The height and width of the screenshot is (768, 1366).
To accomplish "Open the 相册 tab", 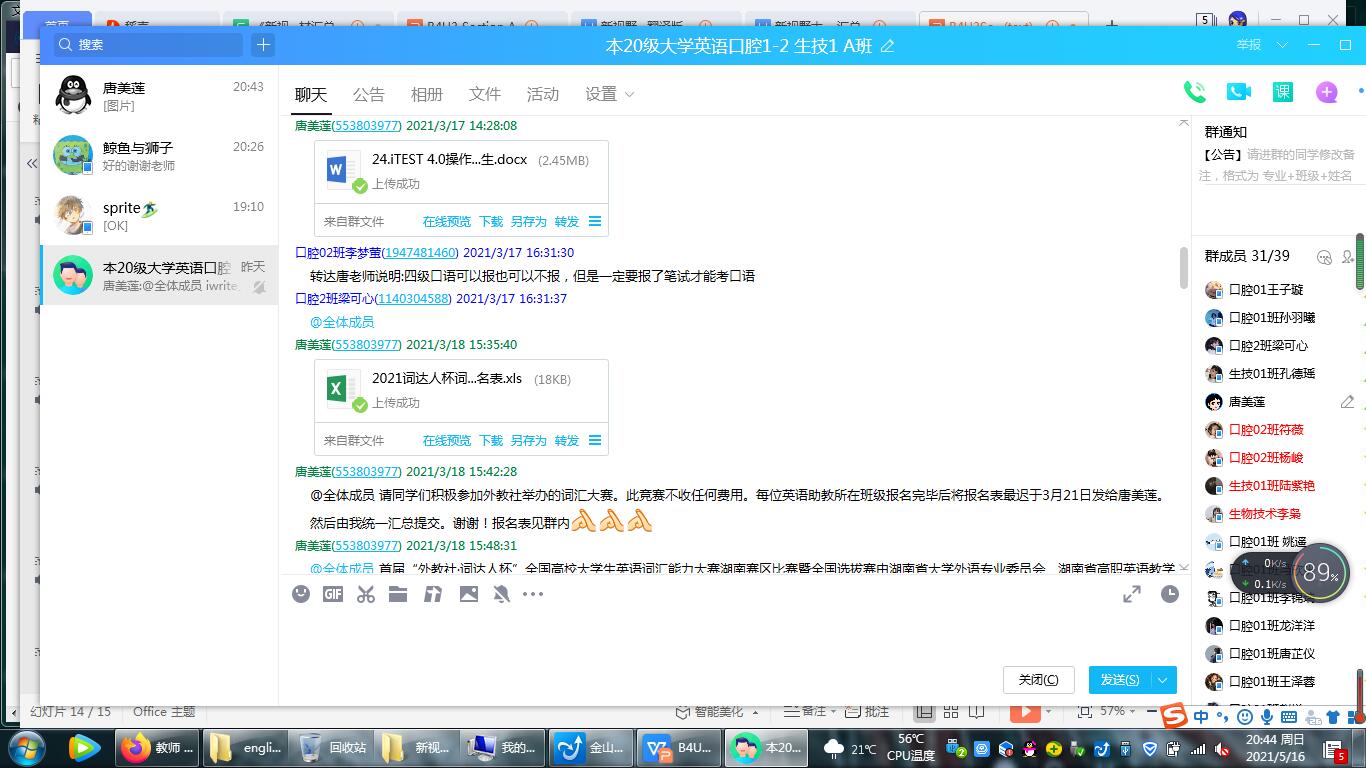I will (x=427, y=94).
